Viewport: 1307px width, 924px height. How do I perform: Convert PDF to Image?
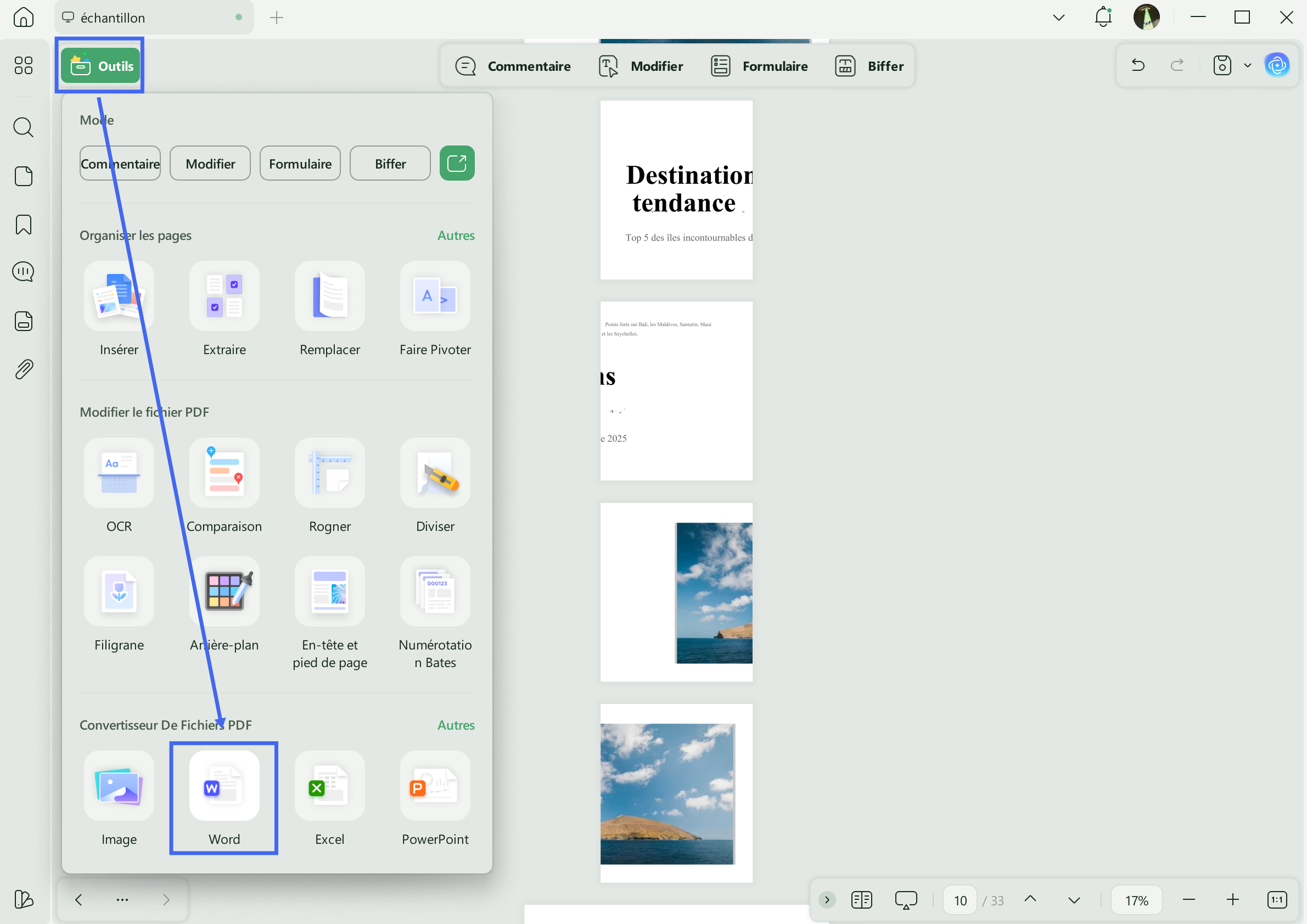(119, 786)
